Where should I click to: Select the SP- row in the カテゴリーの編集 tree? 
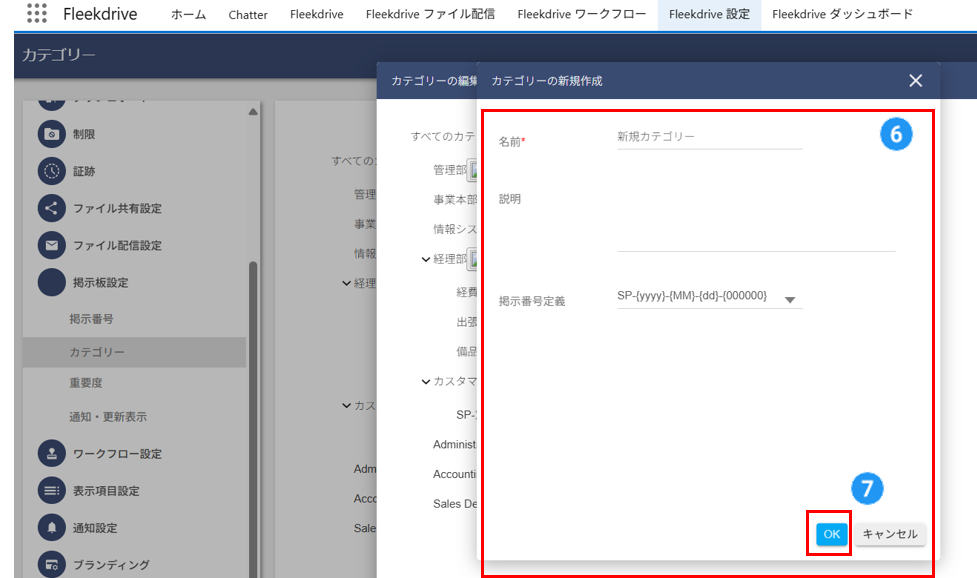tap(466, 415)
